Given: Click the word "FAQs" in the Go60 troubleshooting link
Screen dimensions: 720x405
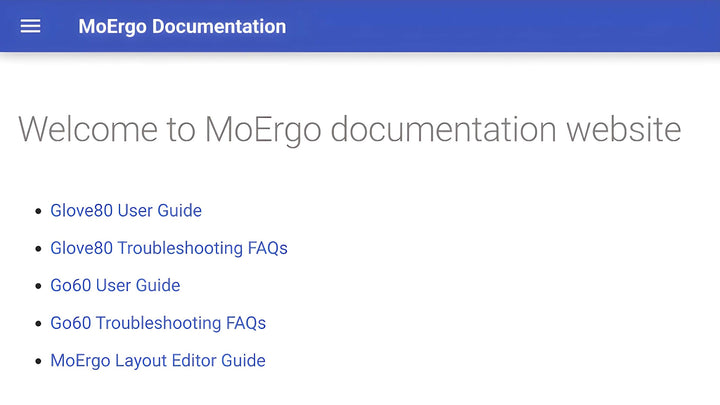Looking at the screenshot, I should [x=246, y=323].
